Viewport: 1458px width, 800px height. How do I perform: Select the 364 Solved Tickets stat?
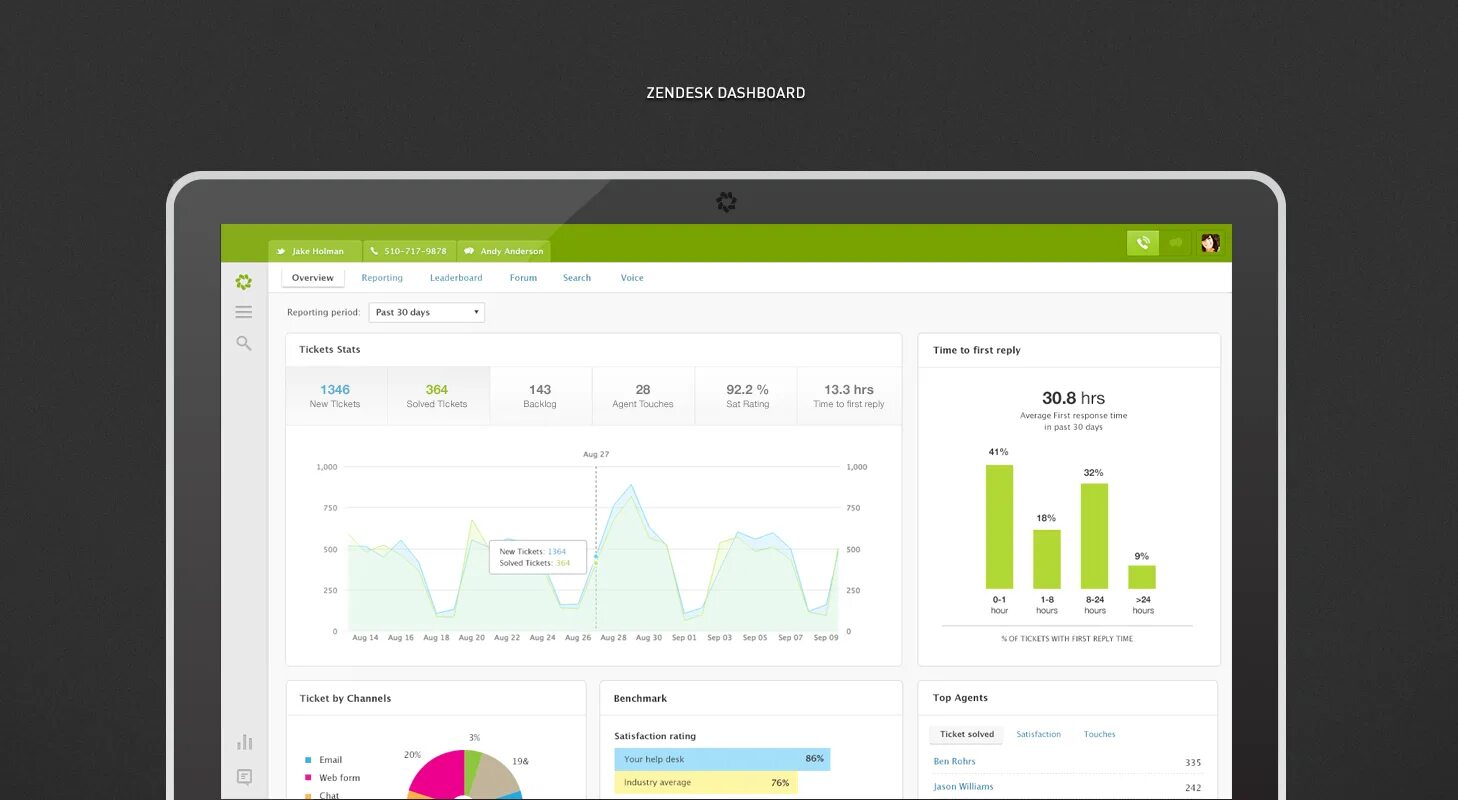pyautogui.click(x=437, y=396)
